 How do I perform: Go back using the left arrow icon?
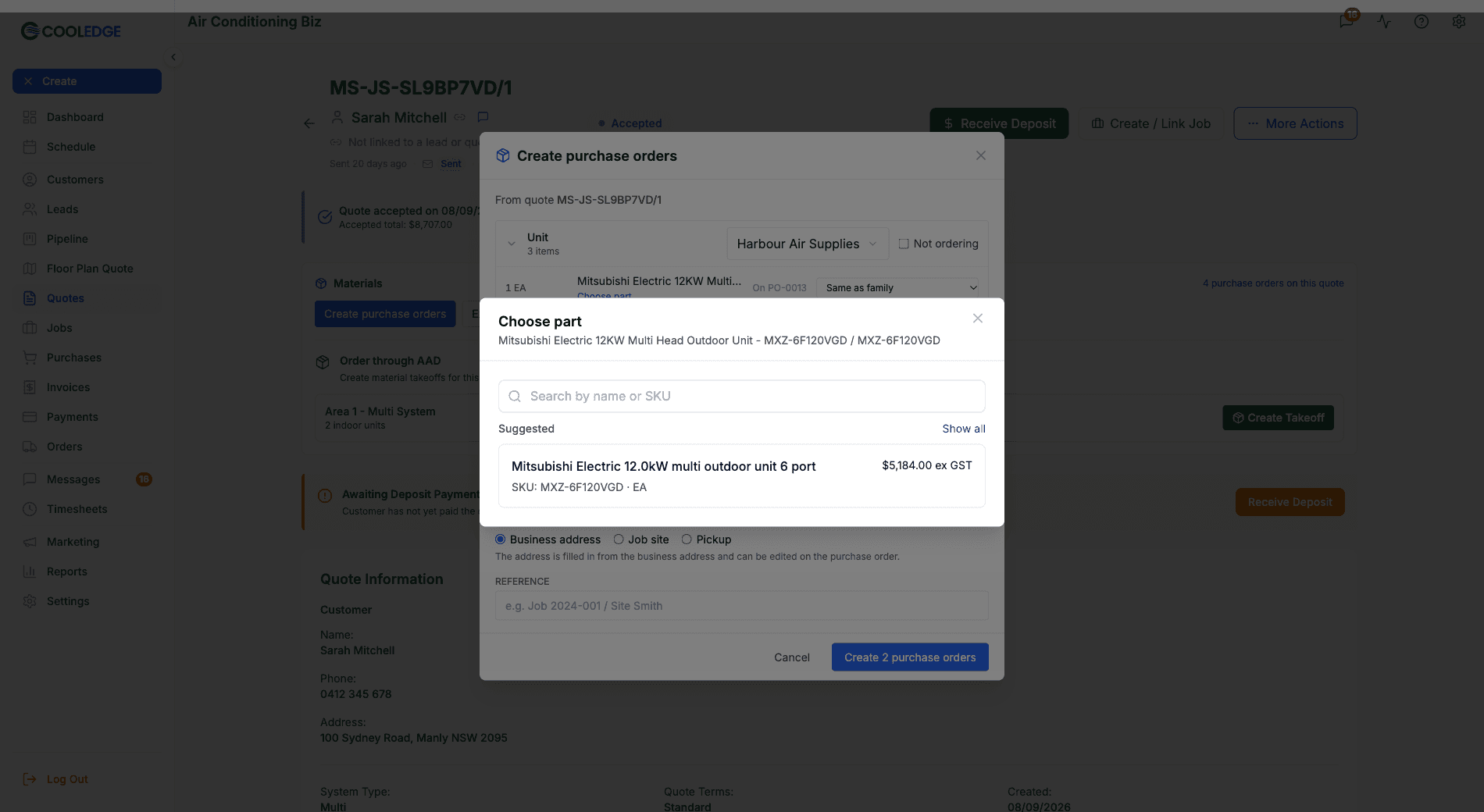[309, 123]
